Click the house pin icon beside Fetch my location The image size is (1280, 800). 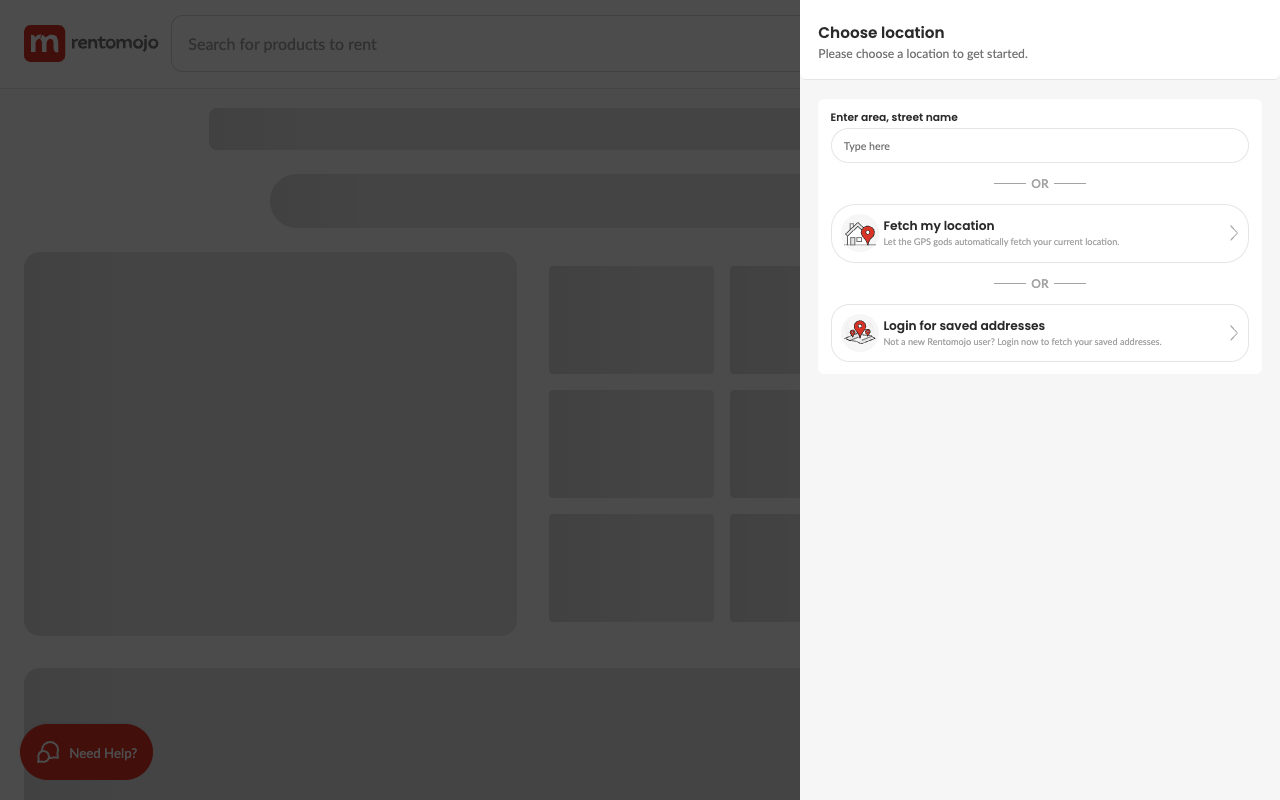click(x=860, y=233)
